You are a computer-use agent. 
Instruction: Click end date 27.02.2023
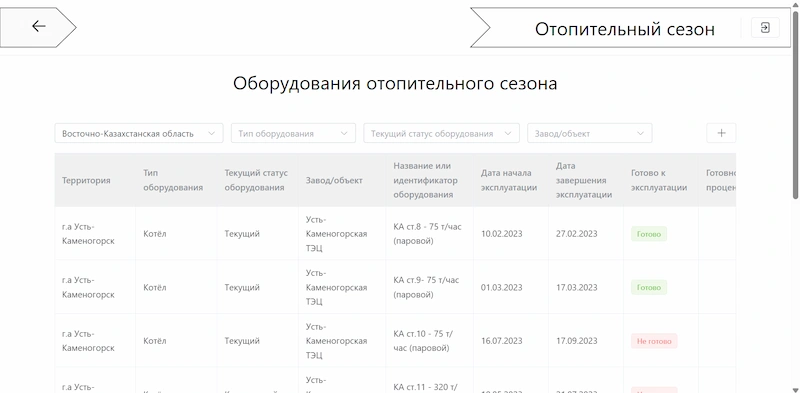577,234
